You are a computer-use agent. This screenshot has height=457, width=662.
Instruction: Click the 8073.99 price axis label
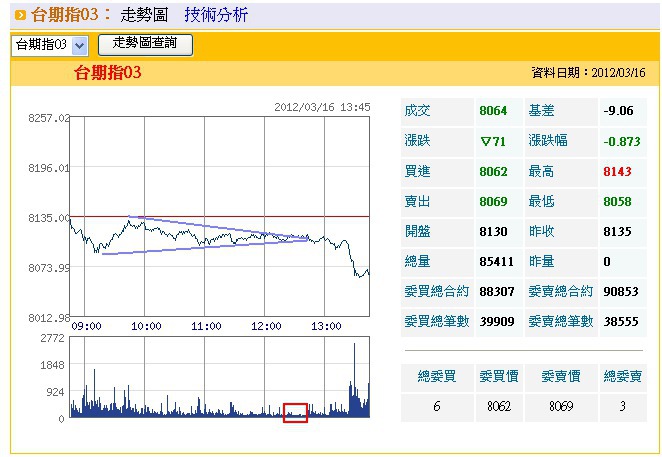pyautogui.click(x=49, y=268)
